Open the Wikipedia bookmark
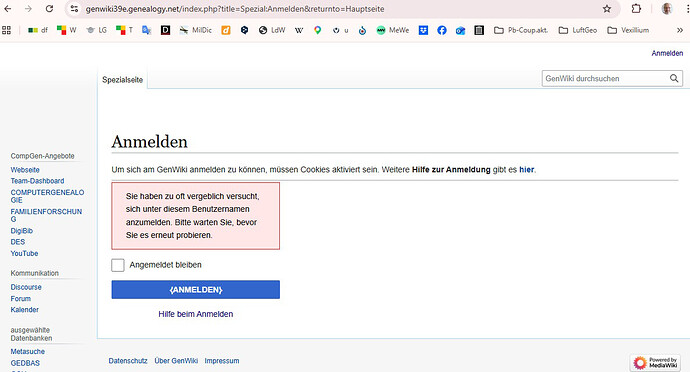690x372 pixels. coord(299,30)
